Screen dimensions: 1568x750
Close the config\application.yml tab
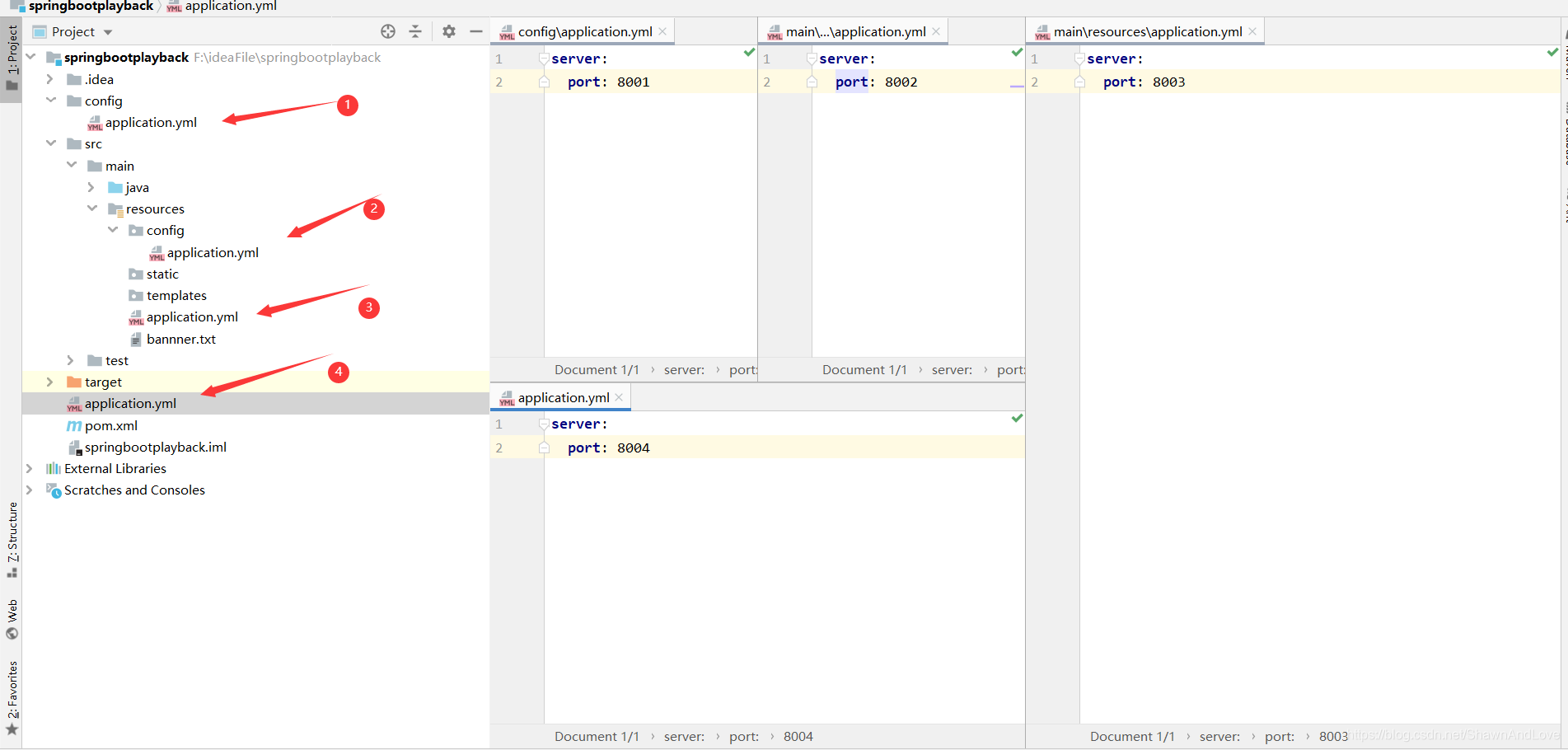point(662,31)
